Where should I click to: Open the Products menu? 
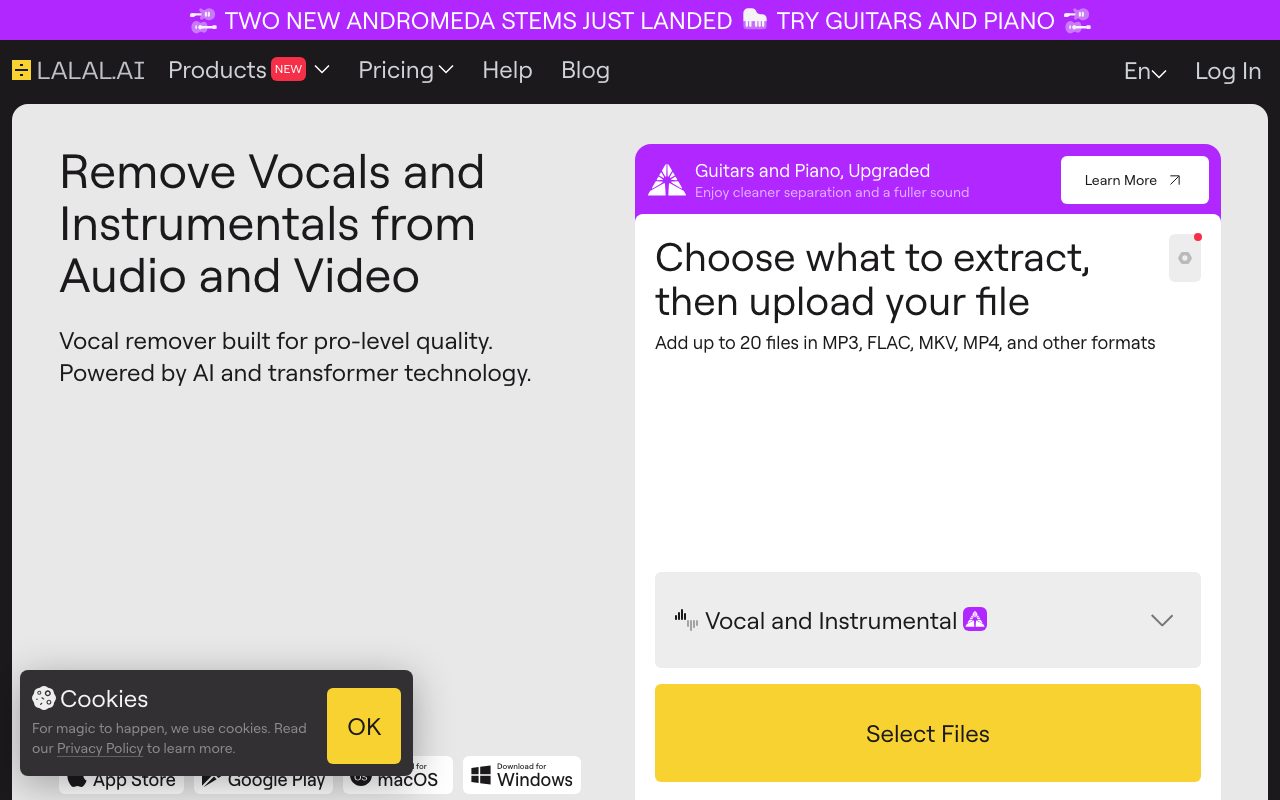[249, 70]
